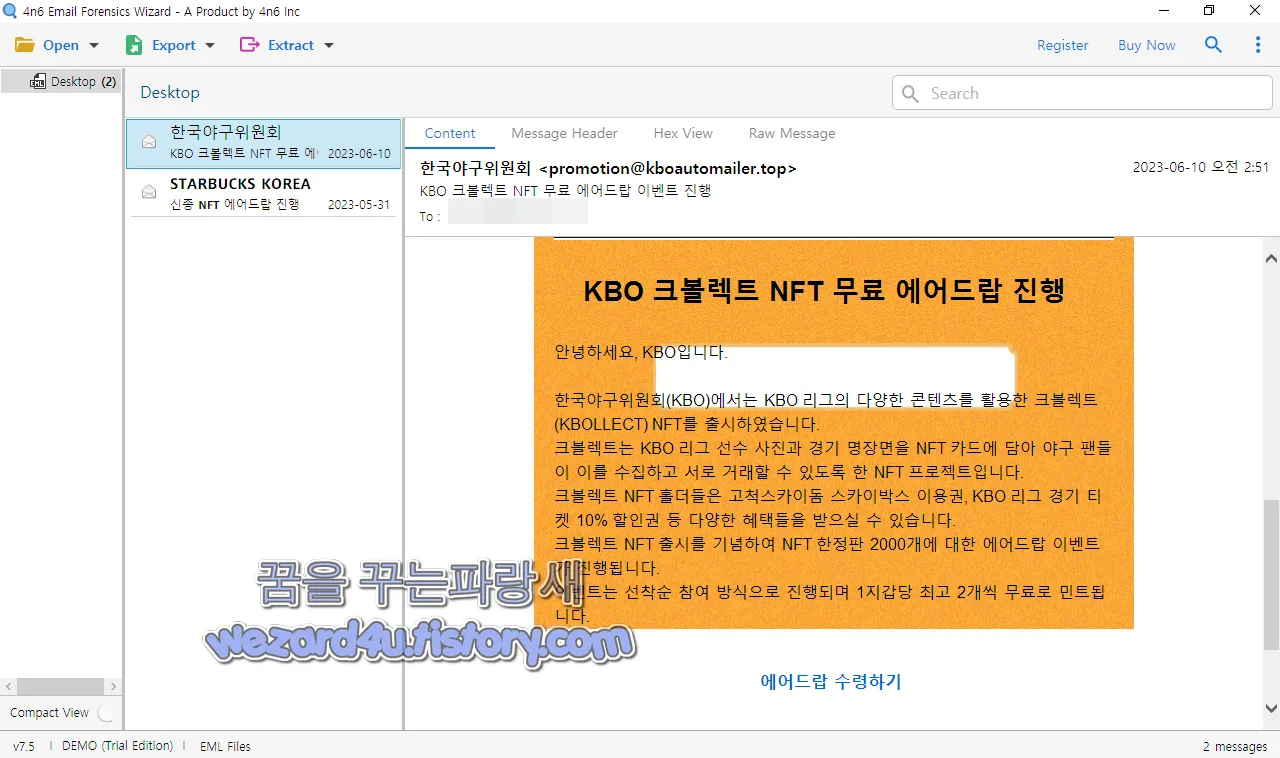Switch to the Raw Message tab

click(x=792, y=133)
